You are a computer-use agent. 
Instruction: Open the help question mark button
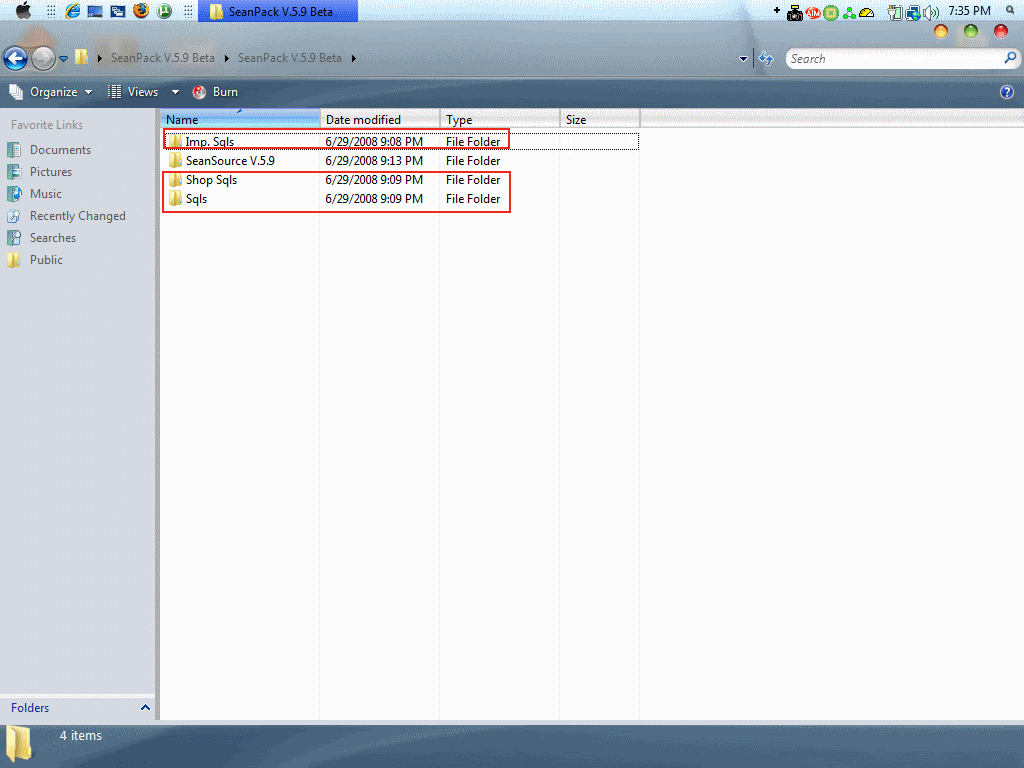(x=1006, y=92)
